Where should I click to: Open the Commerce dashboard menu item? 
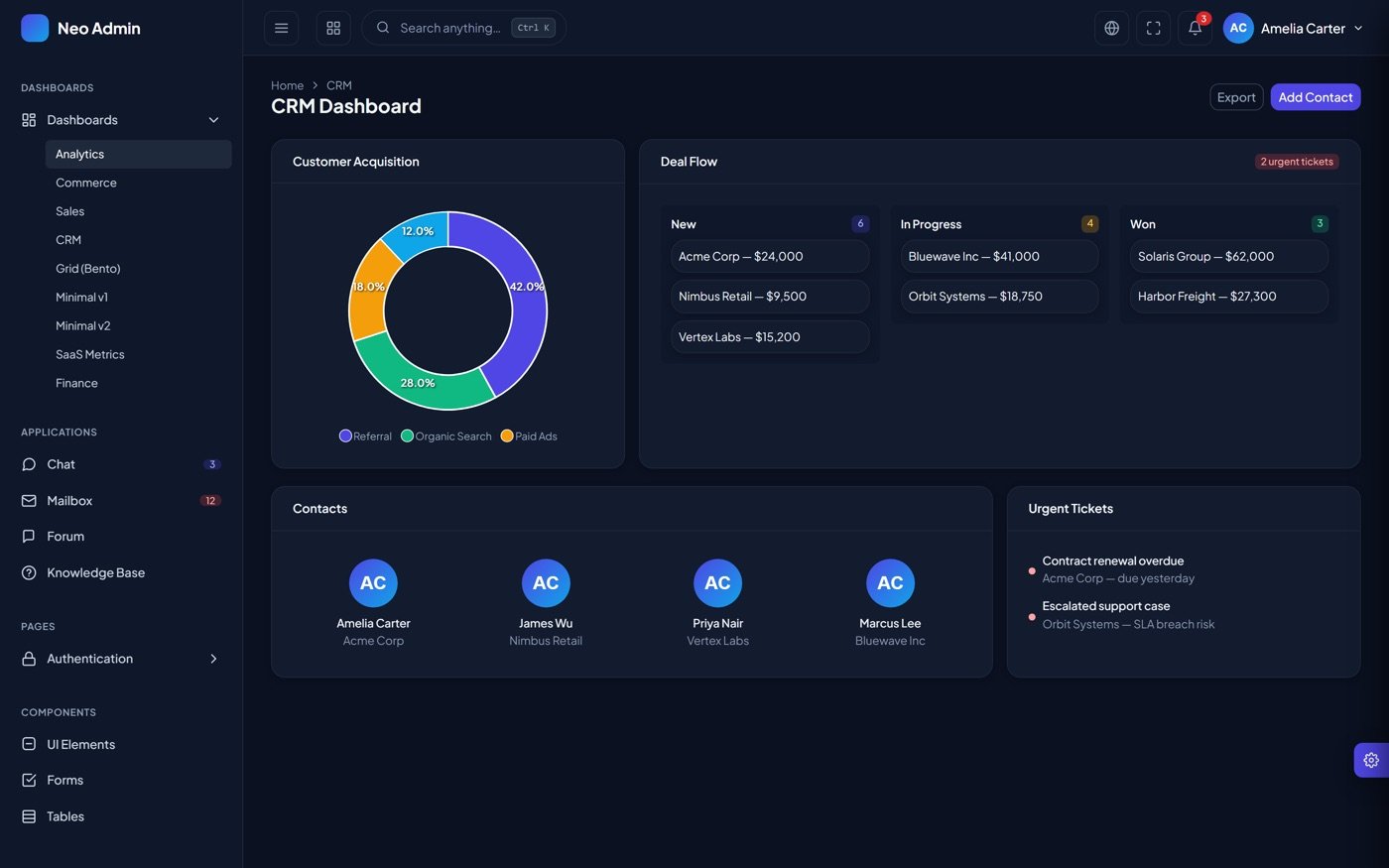click(138, 183)
